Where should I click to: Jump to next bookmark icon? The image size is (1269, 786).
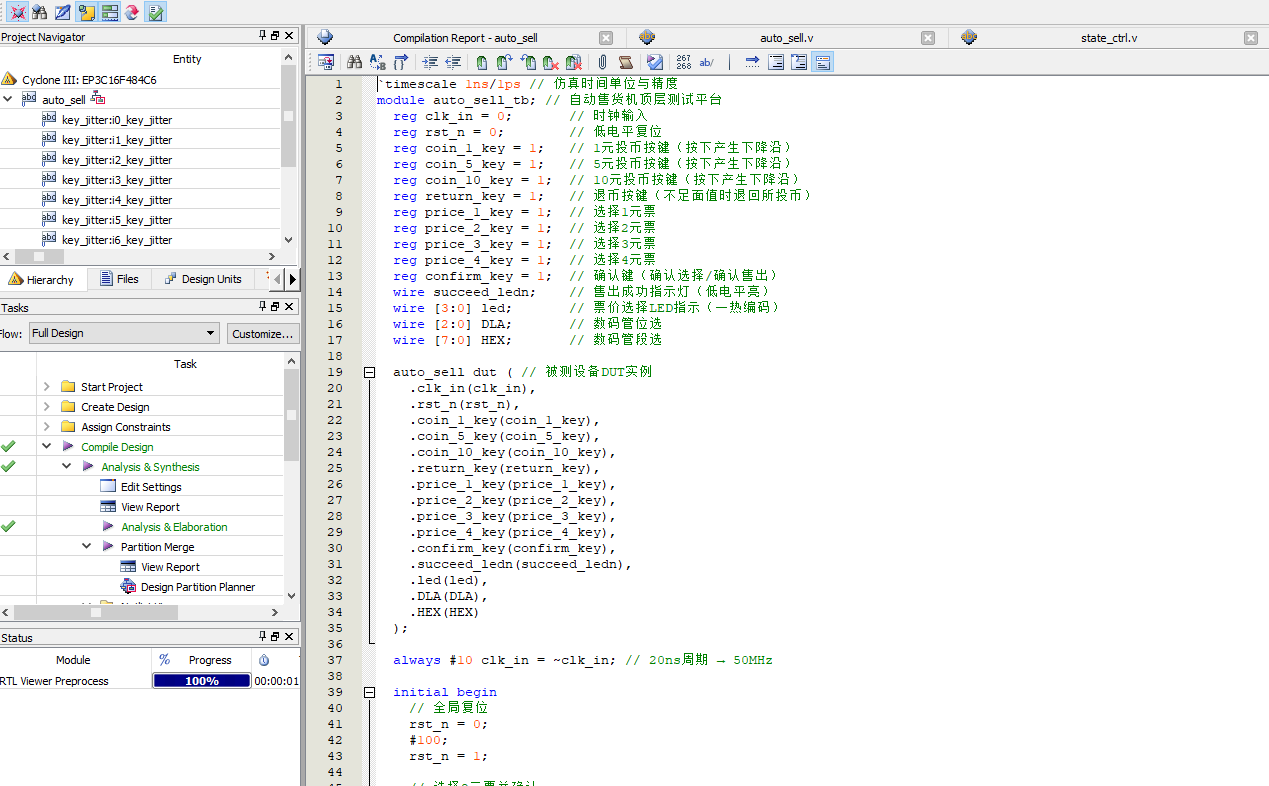click(x=504, y=62)
